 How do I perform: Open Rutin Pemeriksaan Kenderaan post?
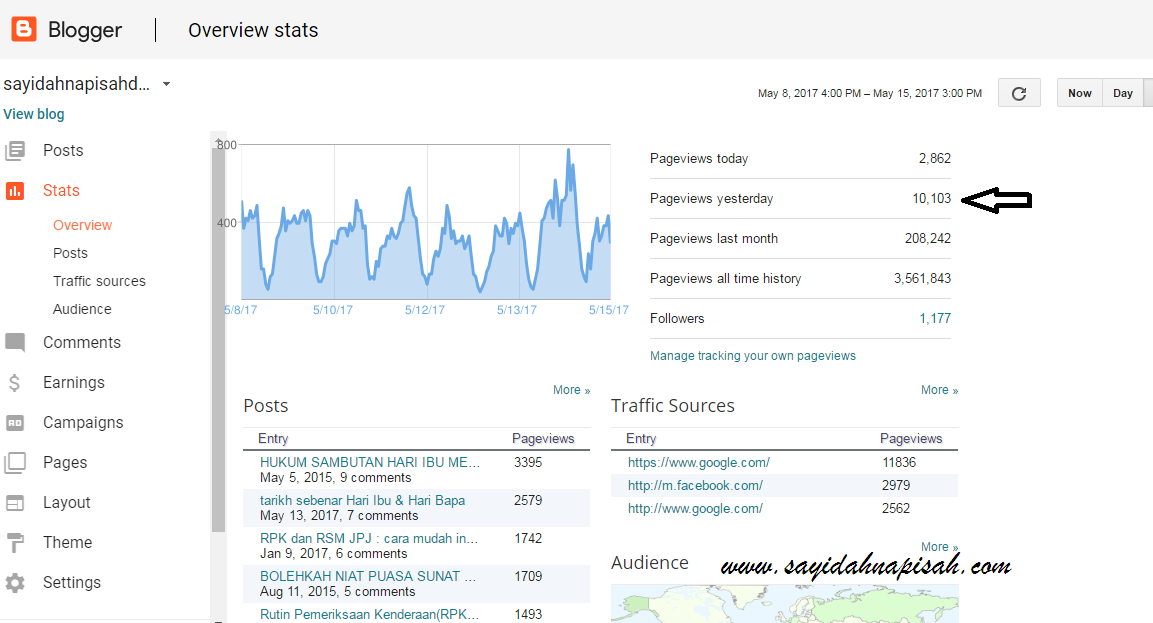click(369, 615)
